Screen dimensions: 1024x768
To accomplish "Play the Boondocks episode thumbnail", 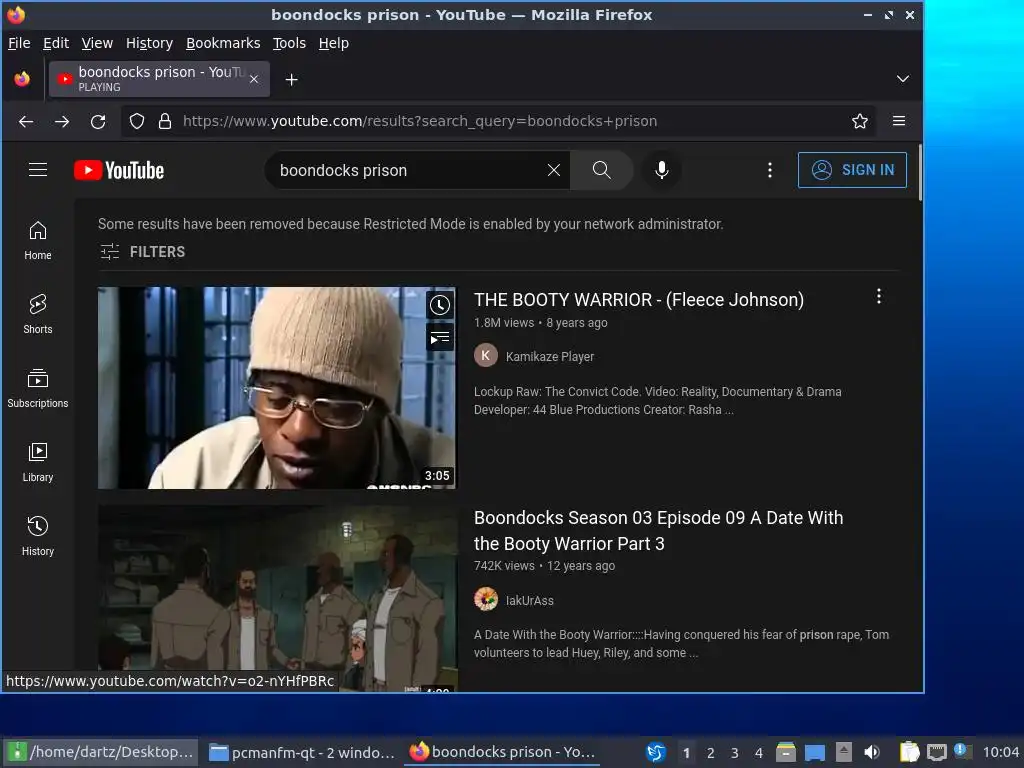I will (278, 598).
